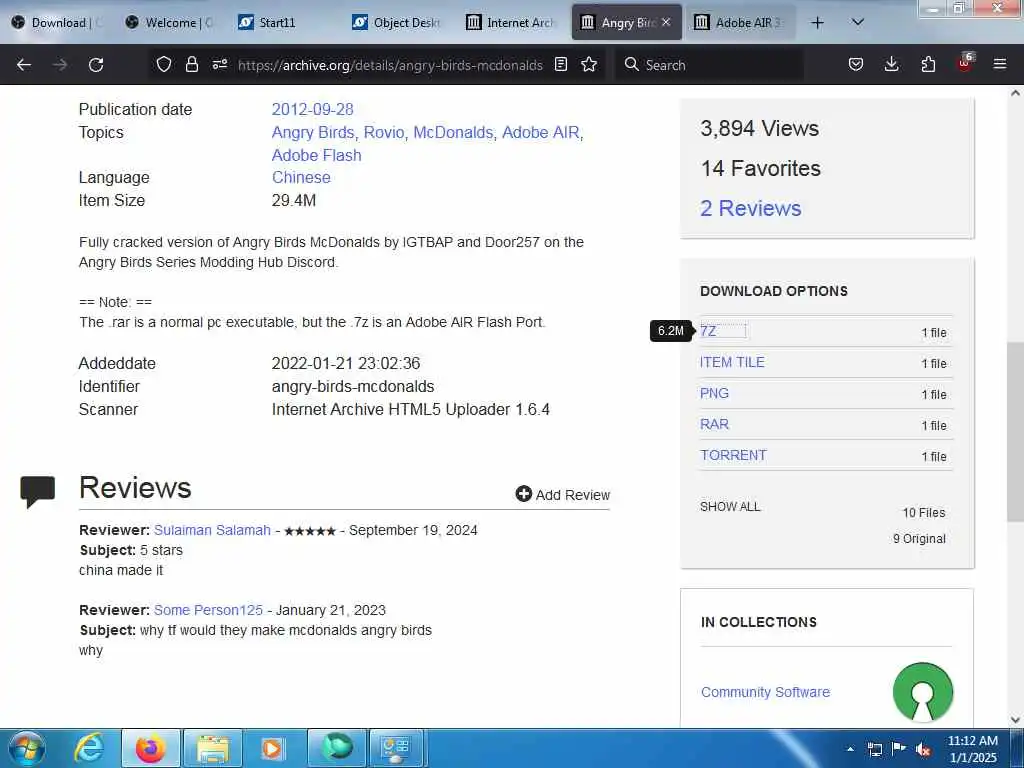Download the 7Z file option
This screenshot has height=768, width=1024.
pyautogui.click(x=708, y=331)
